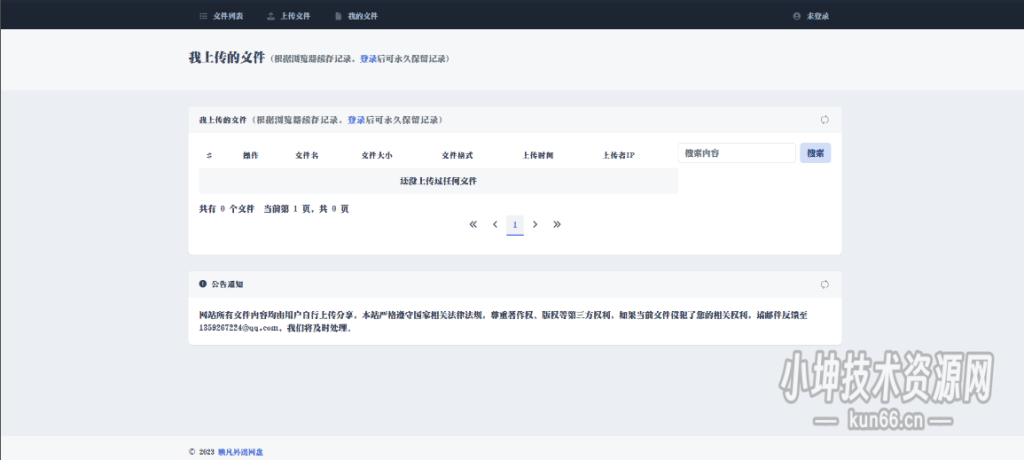Click the 还没上传过任何文件 empty row
The image size is (1024, 460).
click(438, 181)
